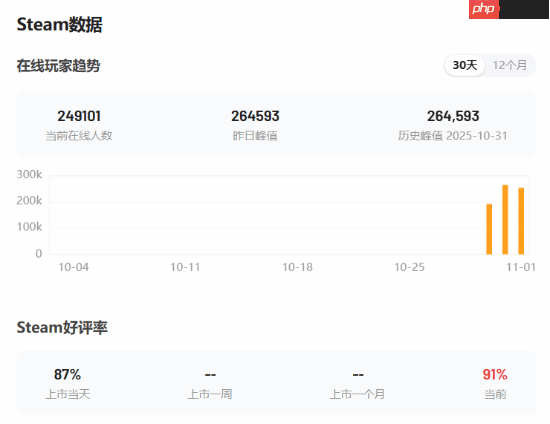
Task: Click the 昨日峰值 label
Action: tap(255, 136)
